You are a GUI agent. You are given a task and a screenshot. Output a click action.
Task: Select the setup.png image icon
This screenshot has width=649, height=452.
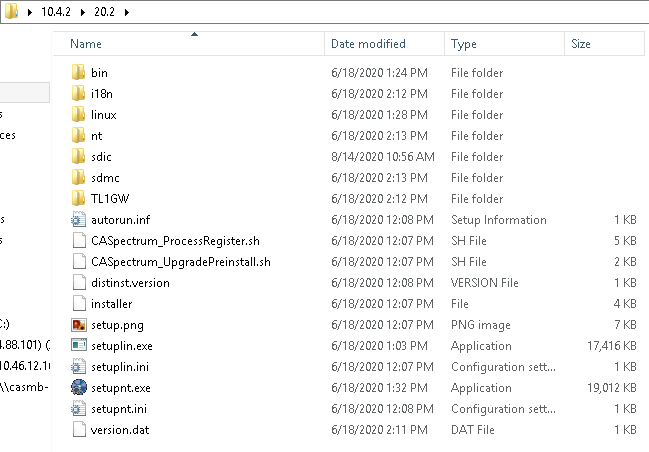79,325
